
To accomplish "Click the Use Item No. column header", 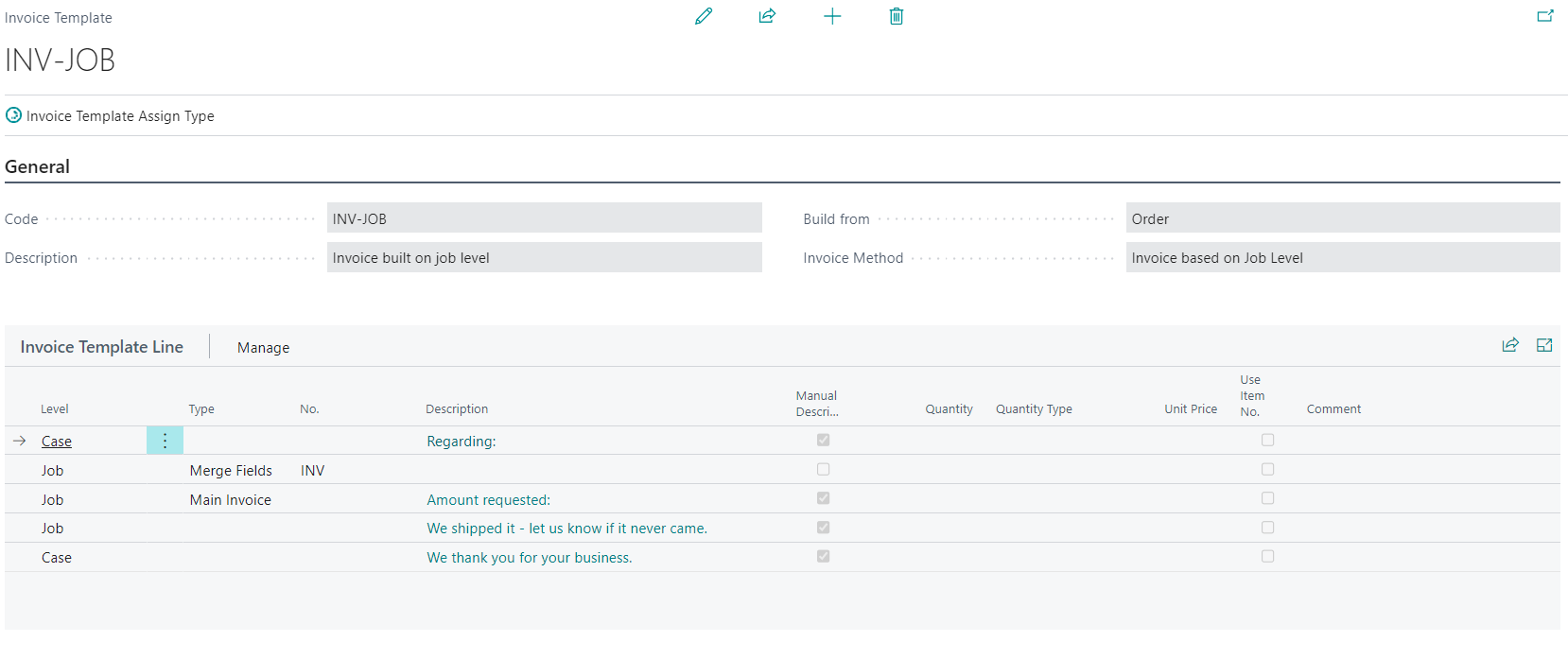I will pyautogui.click(x=1252, y=396).
